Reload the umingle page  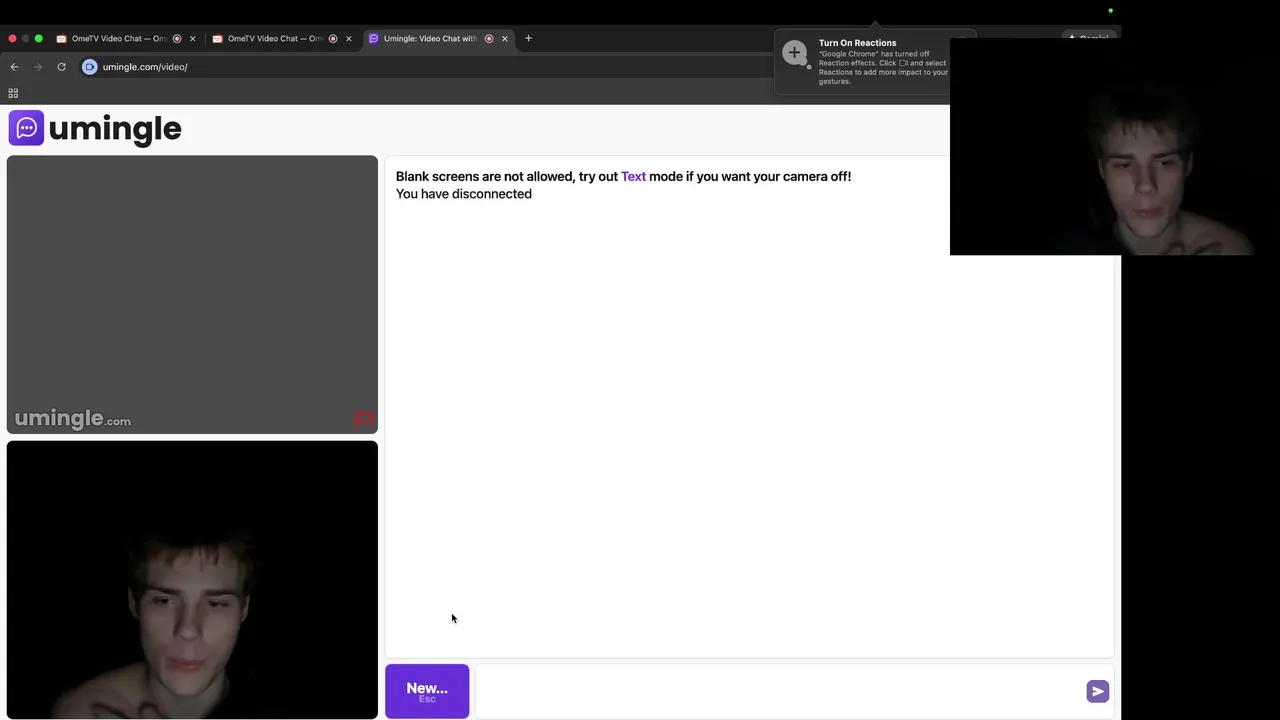click(x=61, y=67)
